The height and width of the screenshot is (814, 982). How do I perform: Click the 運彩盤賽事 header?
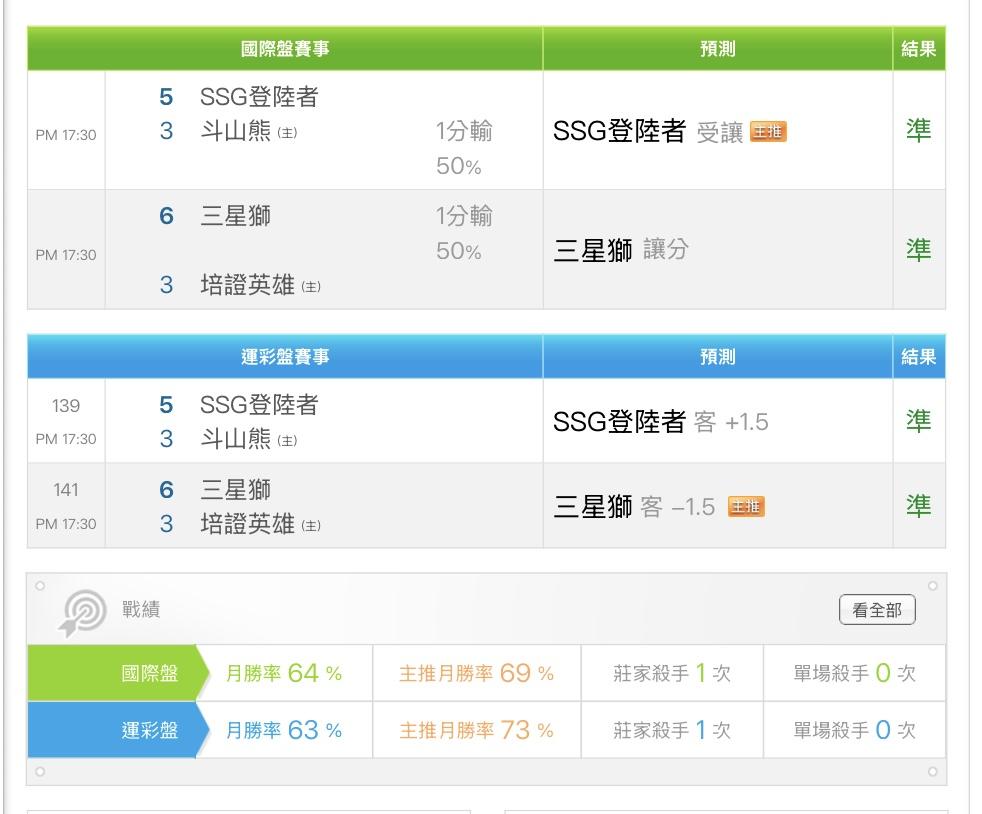click(x=285, y=357)
